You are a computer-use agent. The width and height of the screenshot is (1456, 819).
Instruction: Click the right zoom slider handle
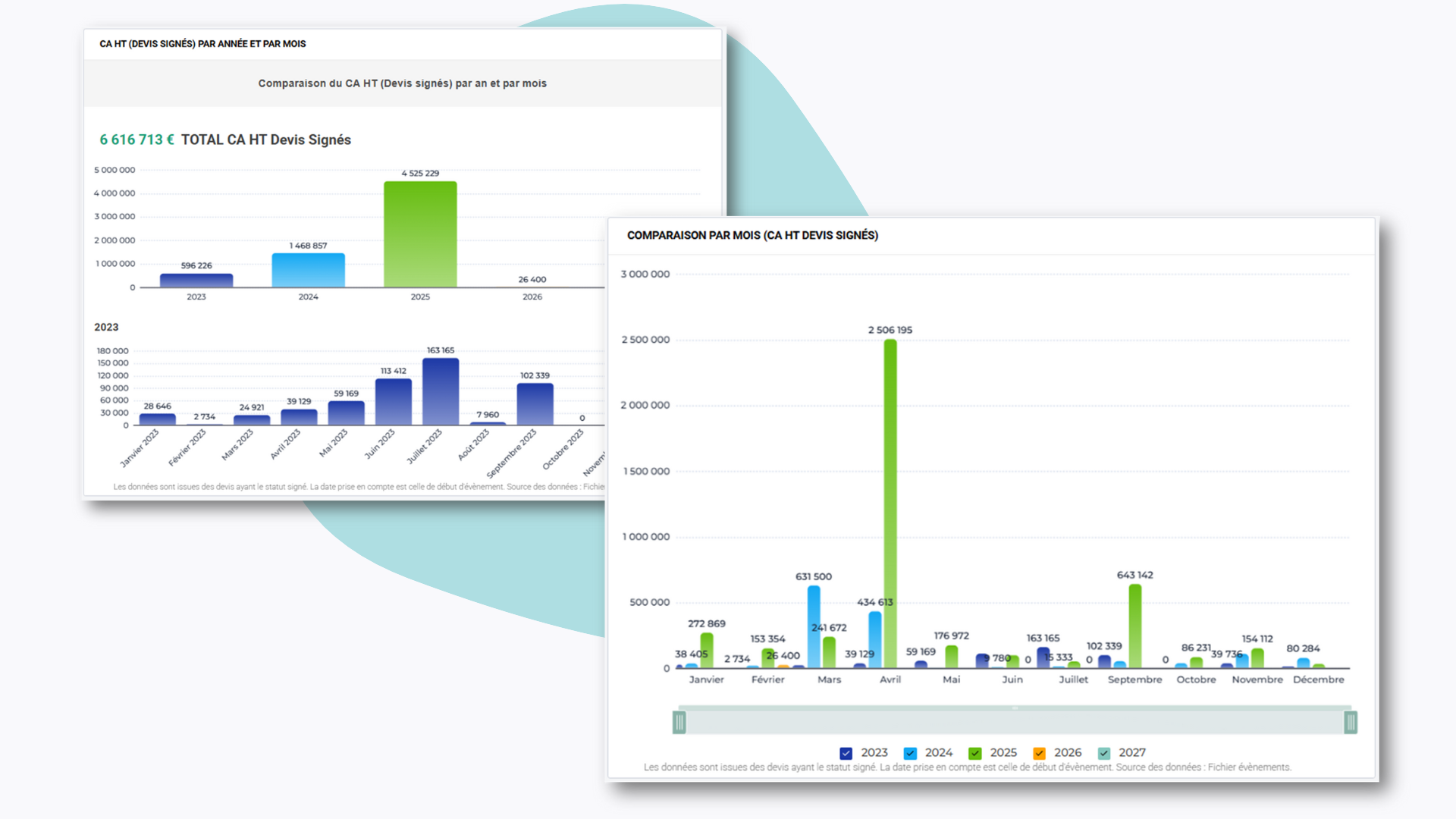pos(1351,723)
